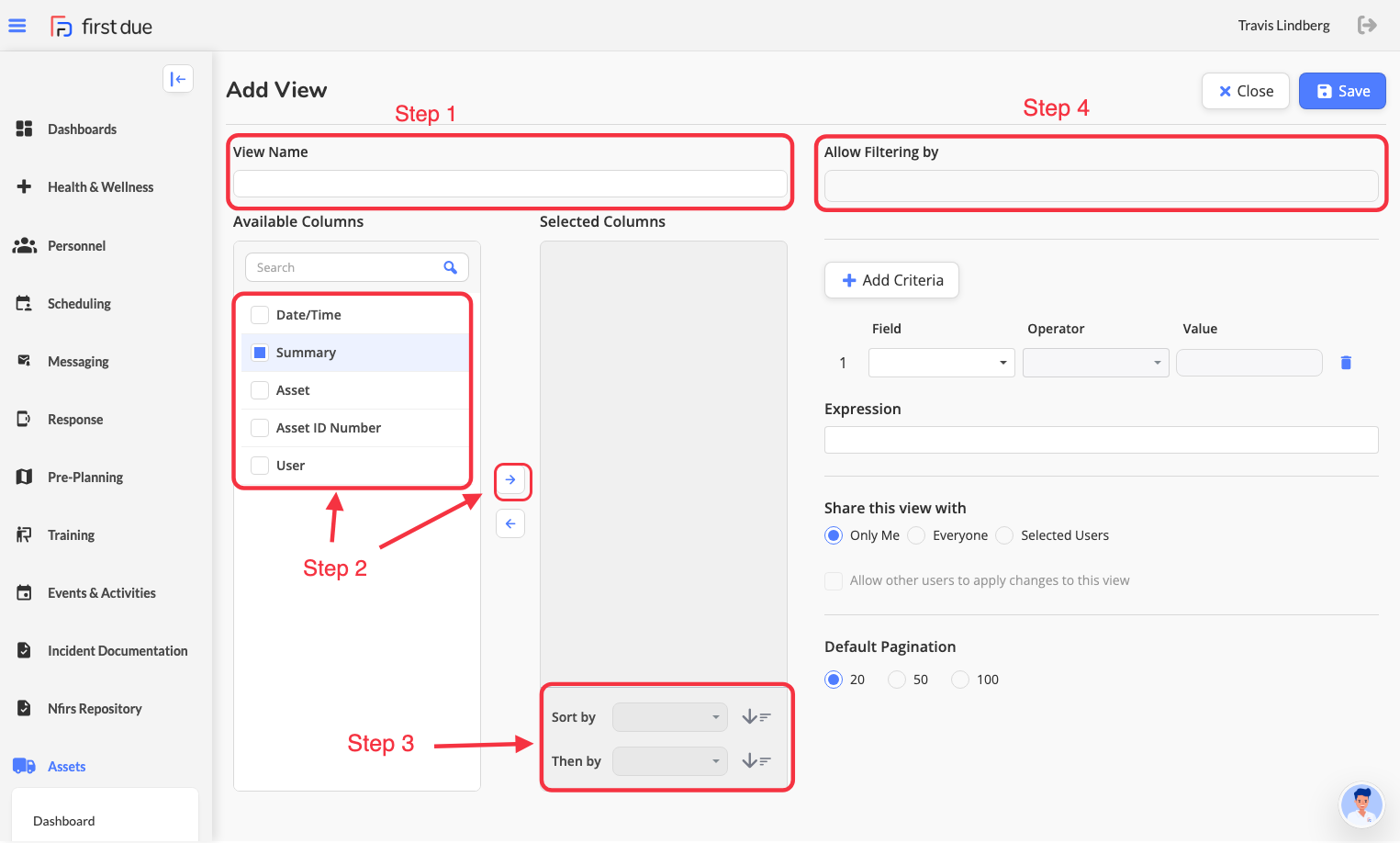
Task: Click the Pre-Planning map icon
Action: (x=25, y=477)
